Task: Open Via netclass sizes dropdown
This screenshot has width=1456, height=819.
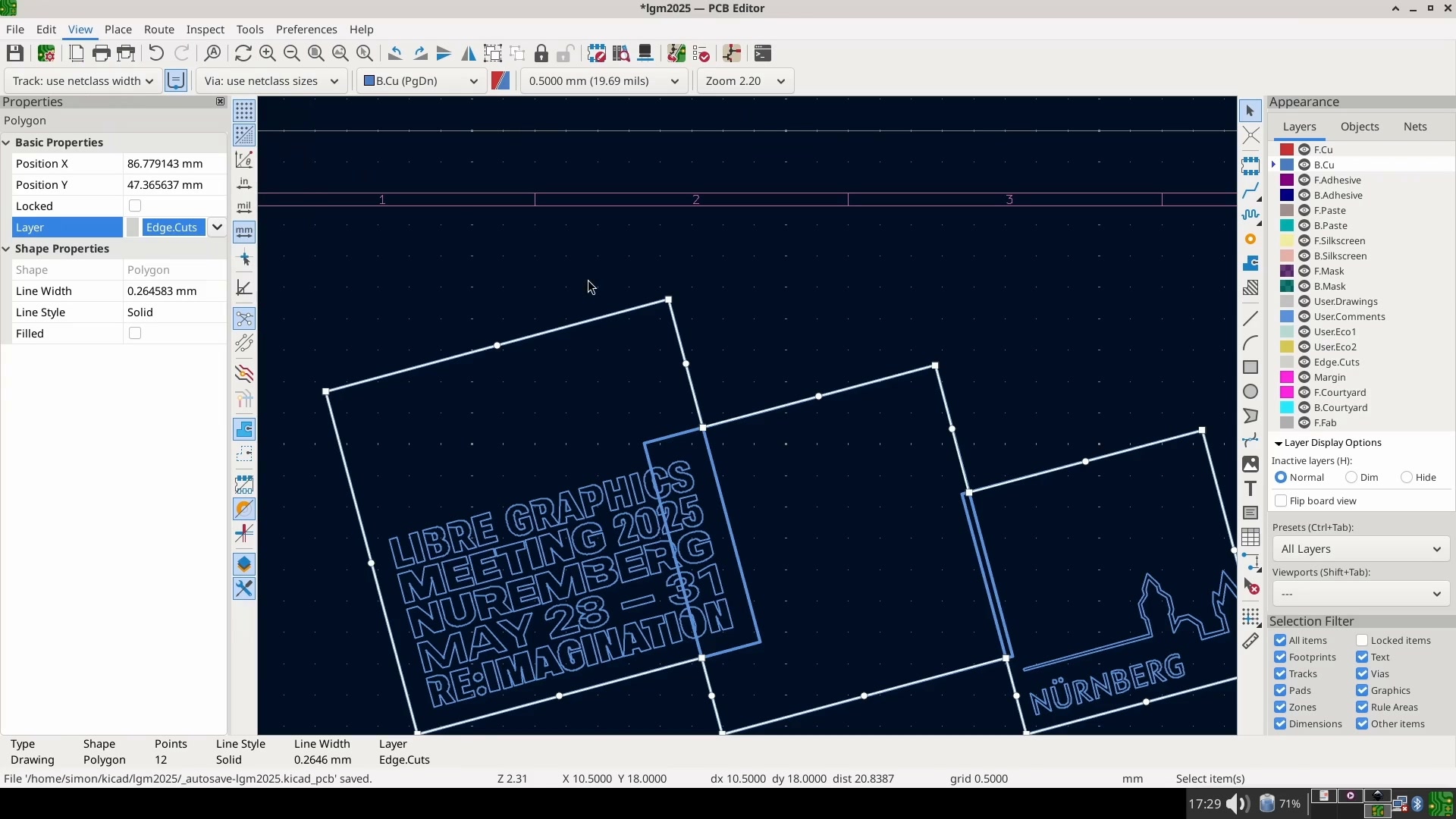Action: [271, 81]
